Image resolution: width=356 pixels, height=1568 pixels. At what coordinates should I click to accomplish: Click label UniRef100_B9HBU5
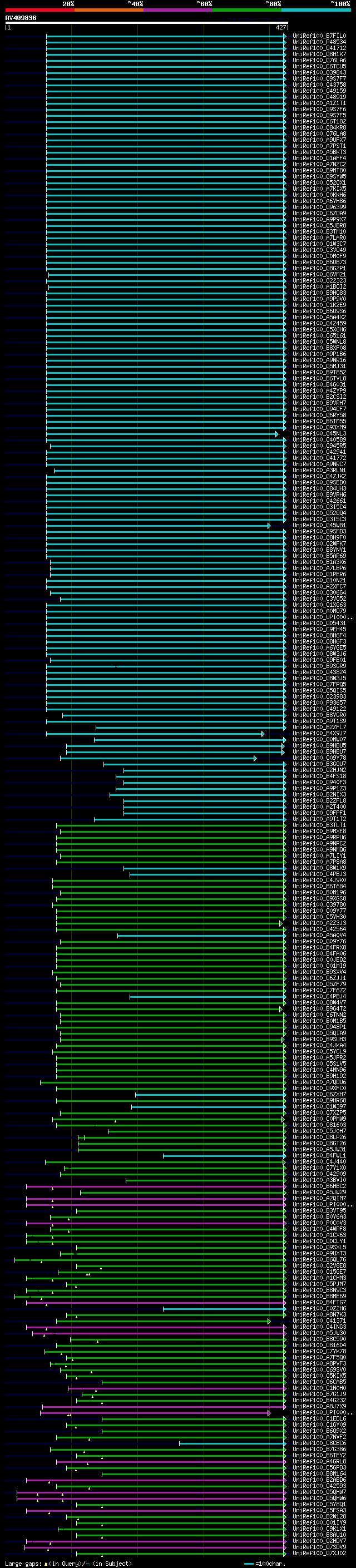coord(319,746)
